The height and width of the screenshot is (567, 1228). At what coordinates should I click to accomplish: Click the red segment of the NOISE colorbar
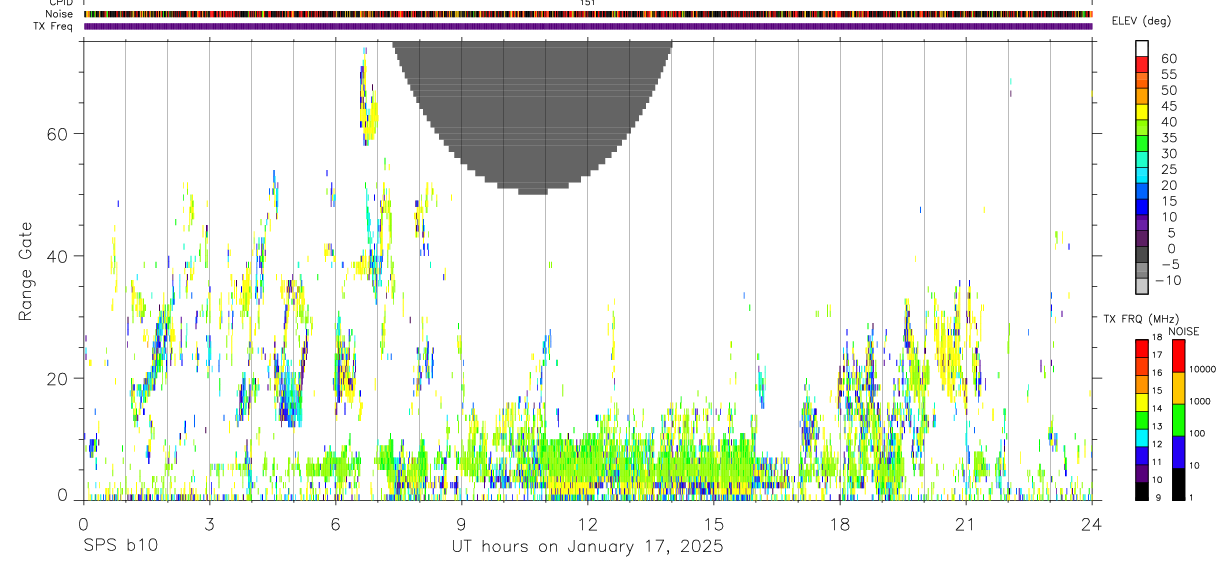[1178, 356]
